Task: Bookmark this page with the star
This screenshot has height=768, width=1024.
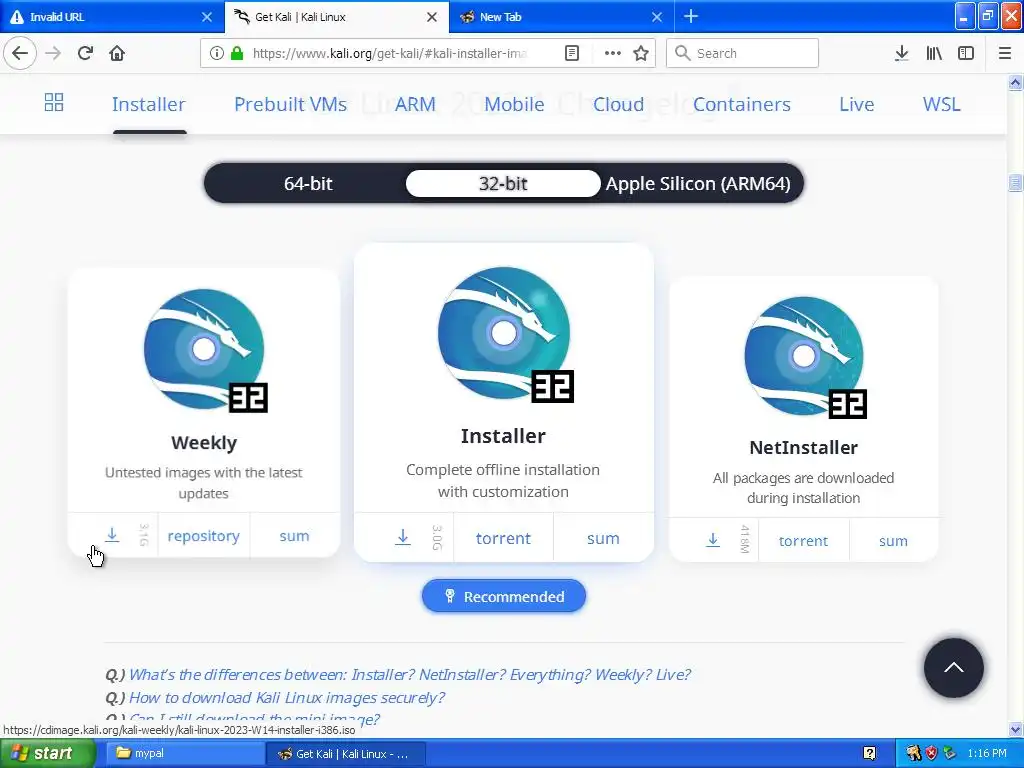Action: pos(641,53)
